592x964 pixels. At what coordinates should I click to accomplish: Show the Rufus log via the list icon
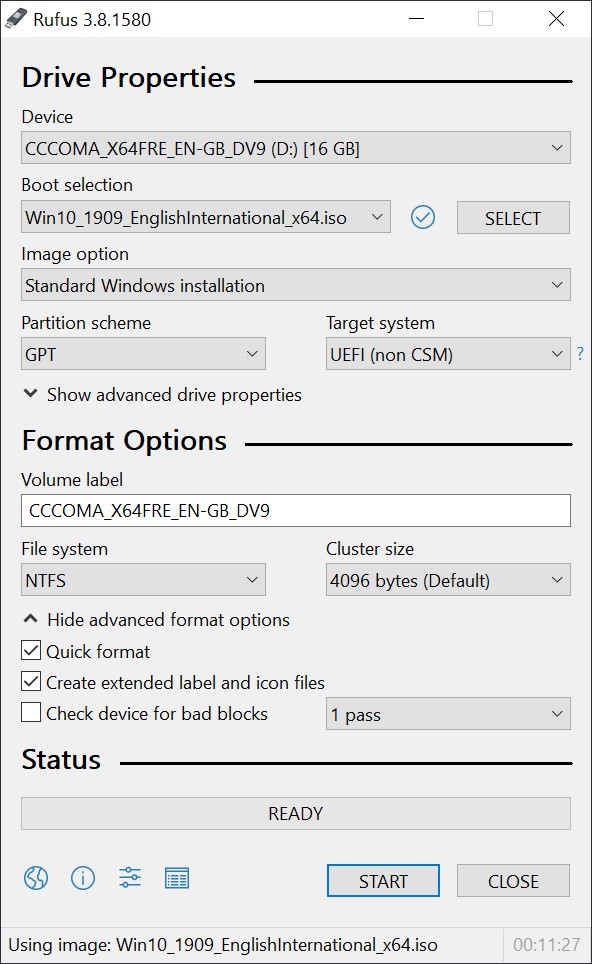click(x=177, y=879)
